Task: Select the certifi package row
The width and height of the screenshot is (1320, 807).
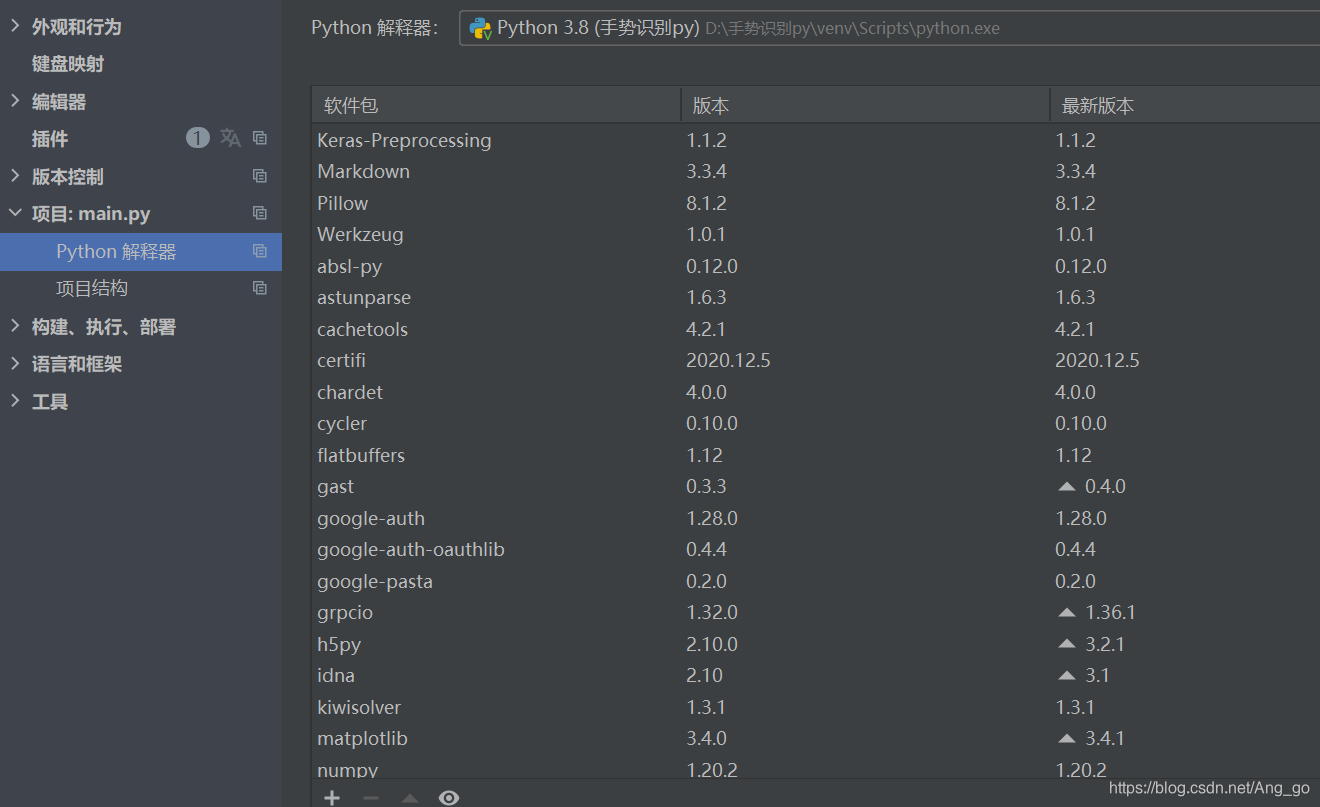Action: pyautogui.click(x=816, y=360)
